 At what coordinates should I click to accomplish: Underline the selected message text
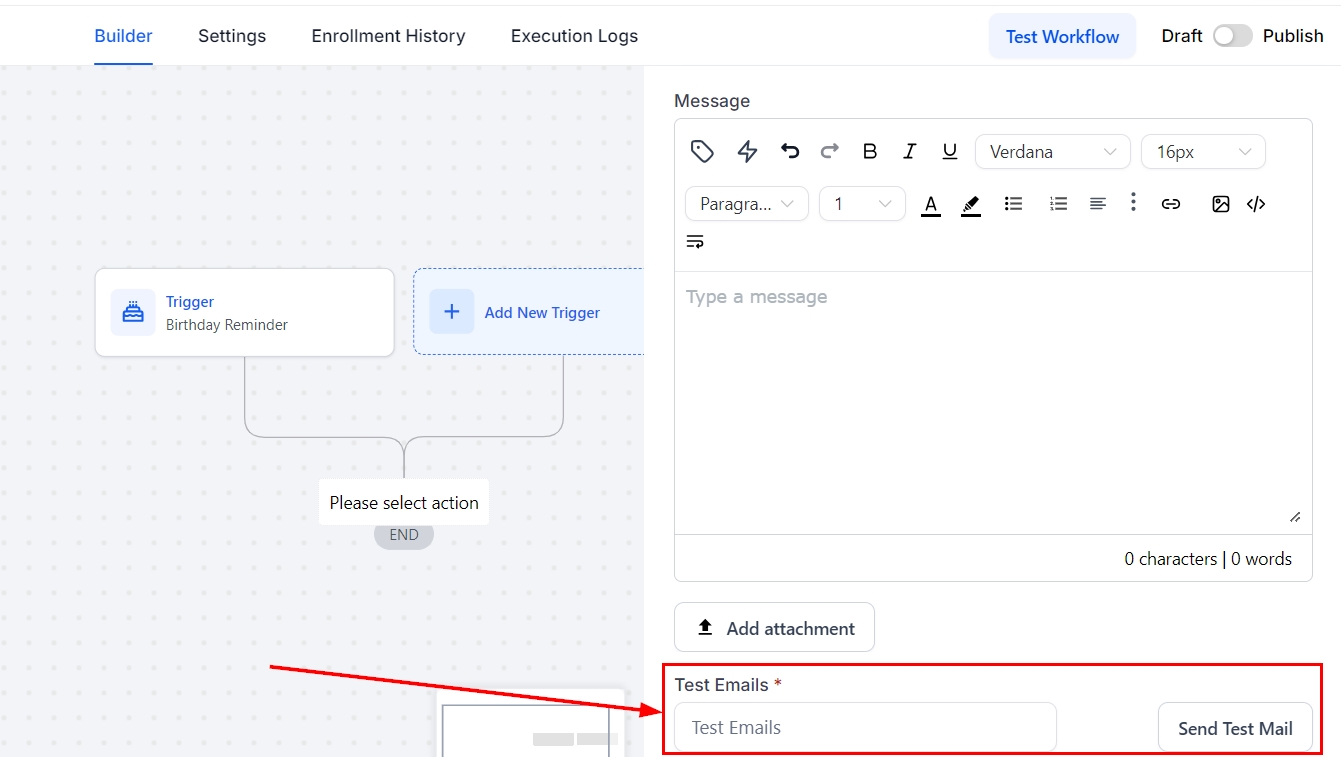tap(949, 151)
